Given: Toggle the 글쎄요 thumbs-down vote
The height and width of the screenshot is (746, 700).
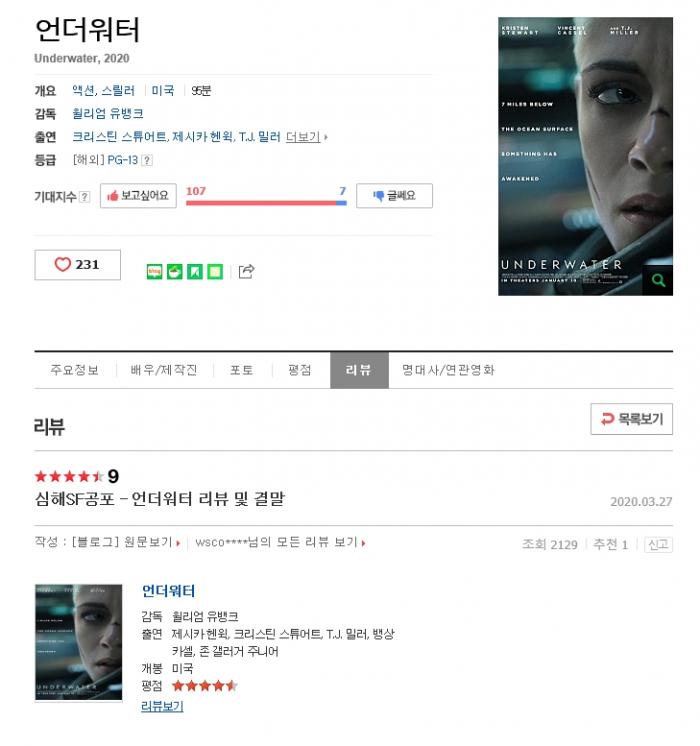Looking at the screenshot, I should (x=394, y=196).
